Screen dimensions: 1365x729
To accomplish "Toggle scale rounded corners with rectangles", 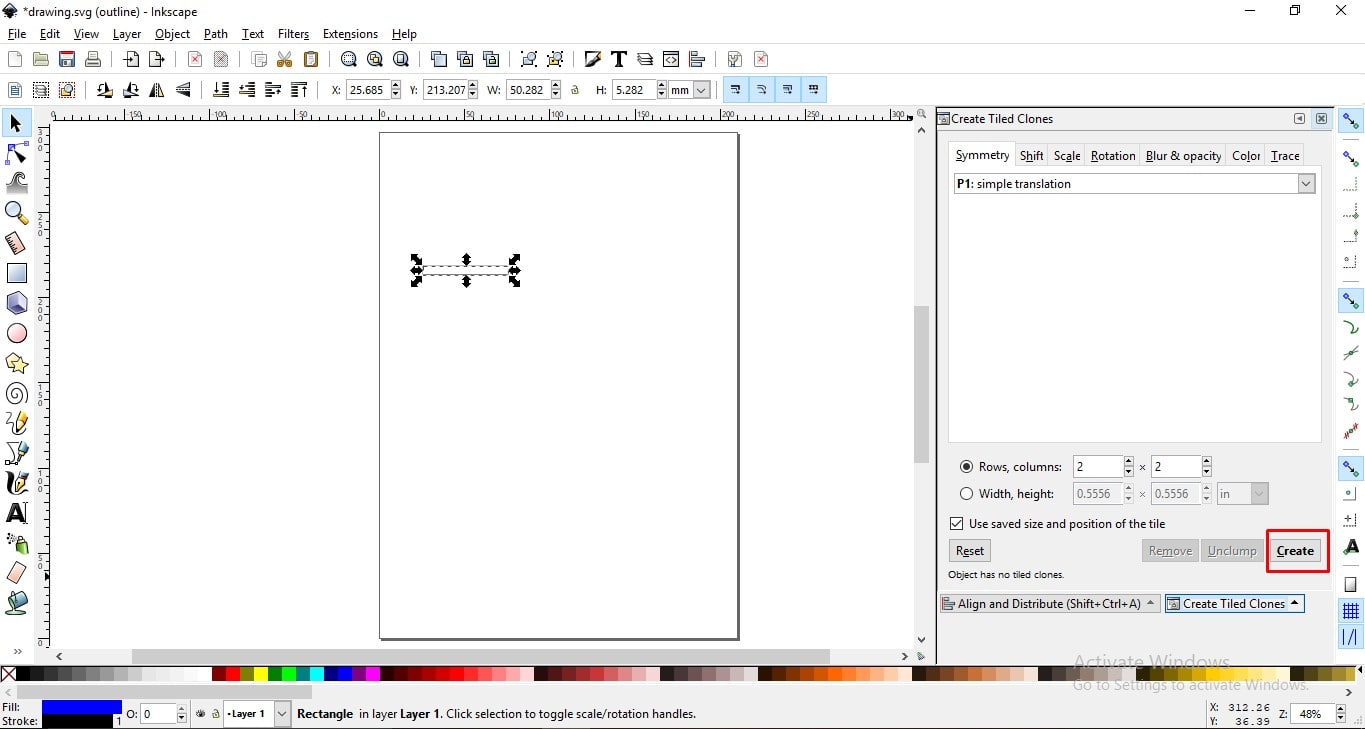I will tap(762, 90).
